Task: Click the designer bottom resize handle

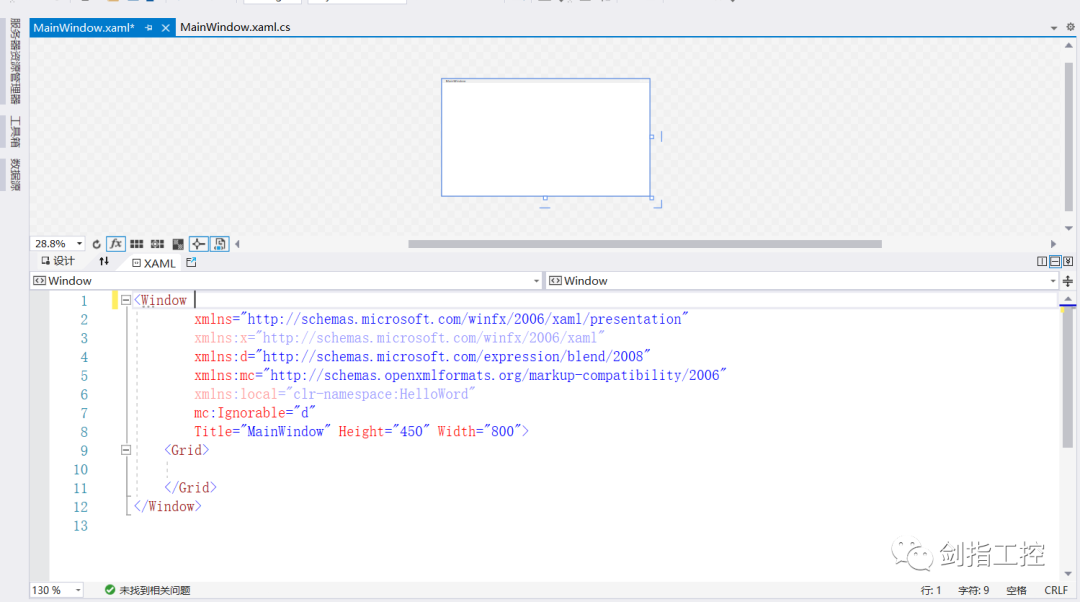Action: tap(545, 198)
